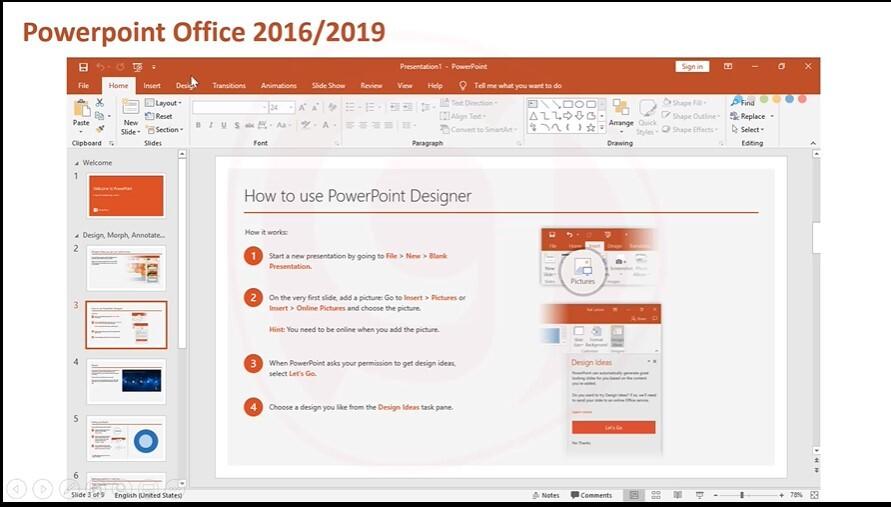This screenshot has width=891, height=507.
Task: Reset the slide layout
Action: pos(159,116)
